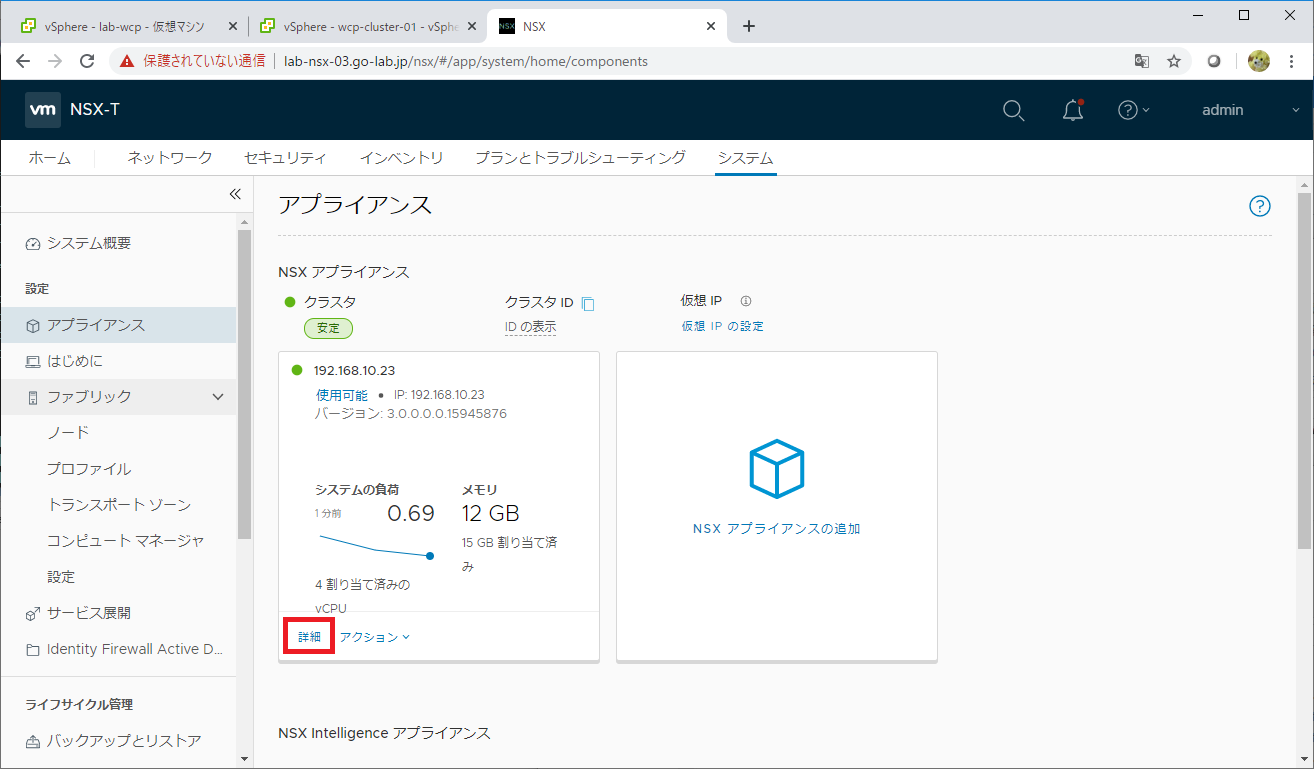Click the アプライアンス cube sidebar icon

click(x=33, y=326)
